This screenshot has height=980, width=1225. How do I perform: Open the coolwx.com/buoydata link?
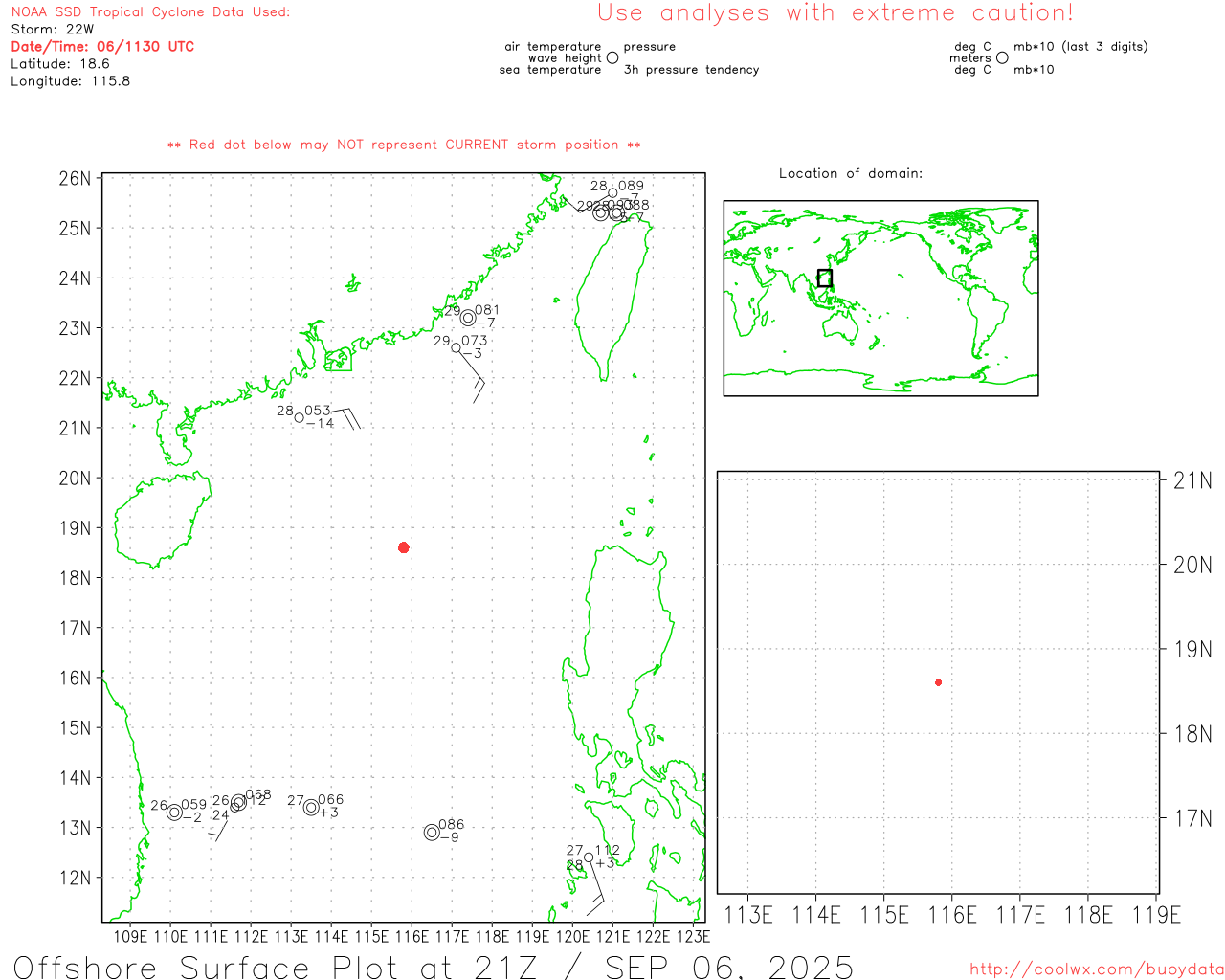tap(1097, 969)
